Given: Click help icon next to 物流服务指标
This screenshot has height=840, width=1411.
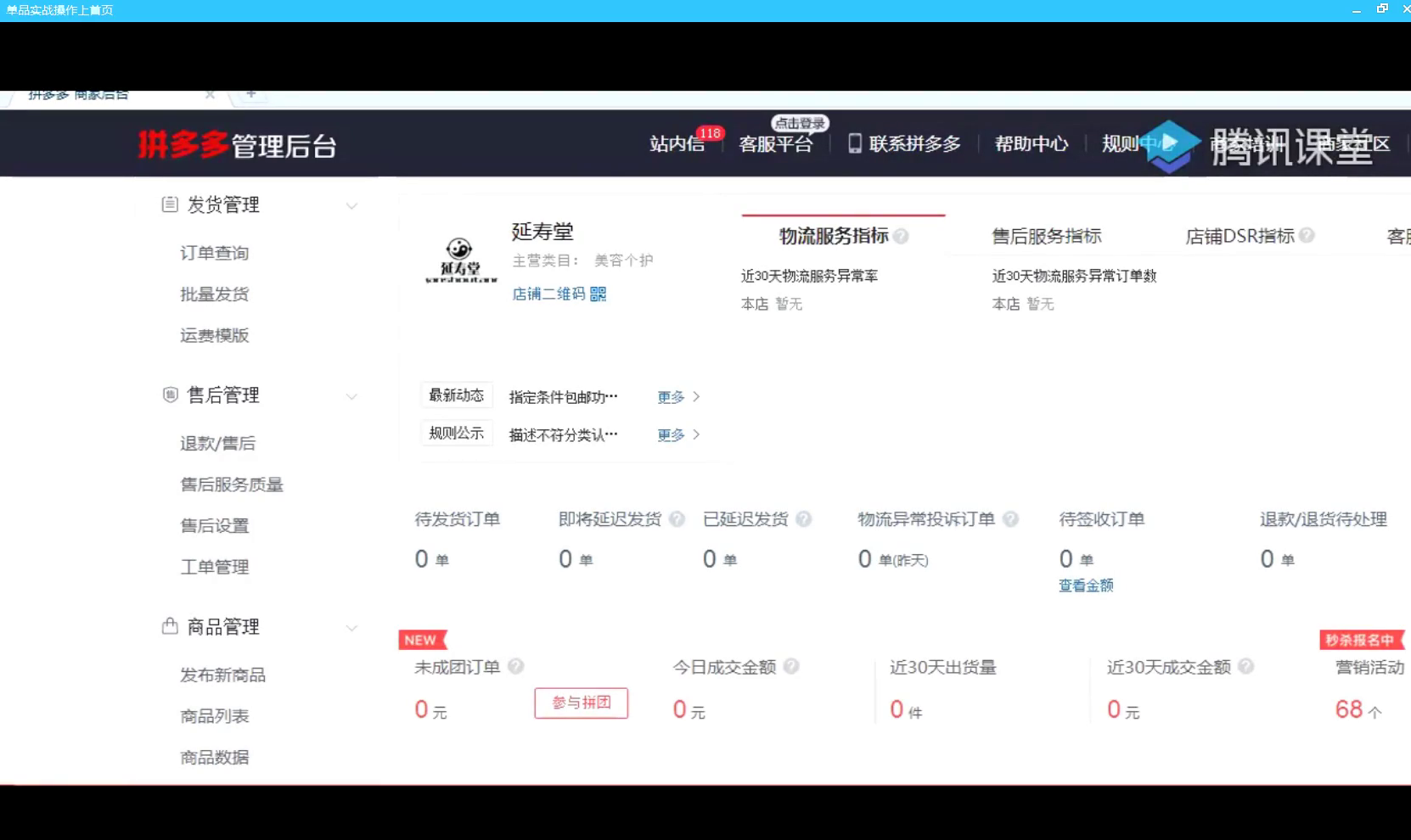Looking at the screenshot, I should click(x=901, y=236).
